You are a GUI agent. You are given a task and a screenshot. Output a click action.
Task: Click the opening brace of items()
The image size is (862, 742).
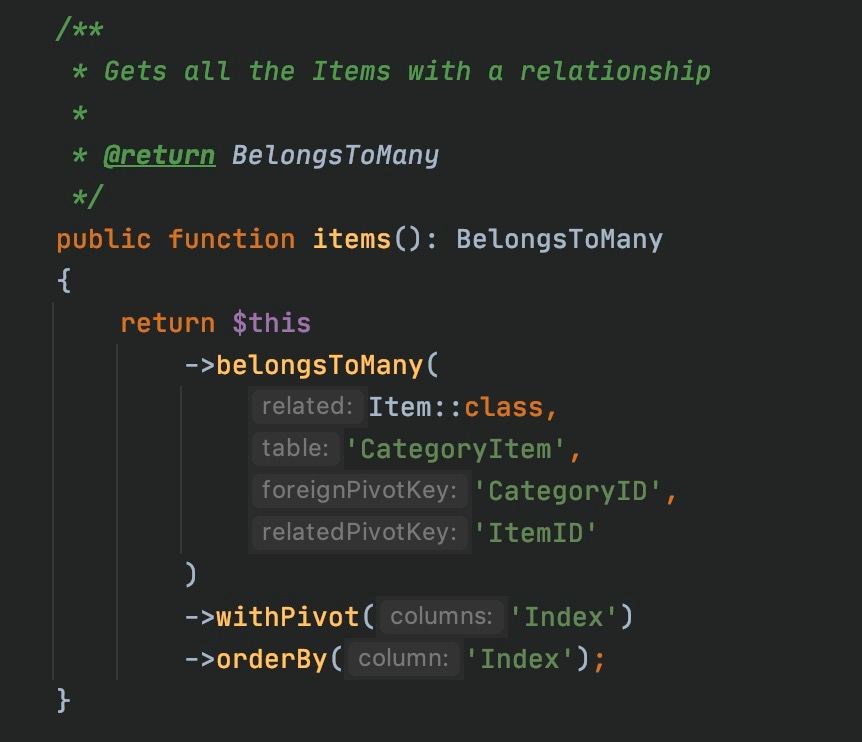pos(64,280)
